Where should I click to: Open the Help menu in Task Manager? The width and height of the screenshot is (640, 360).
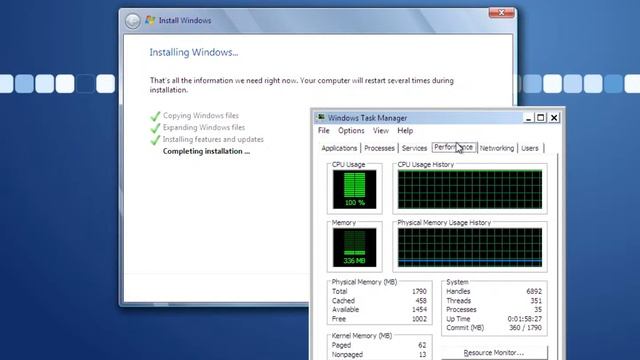[x=405, y=131]
